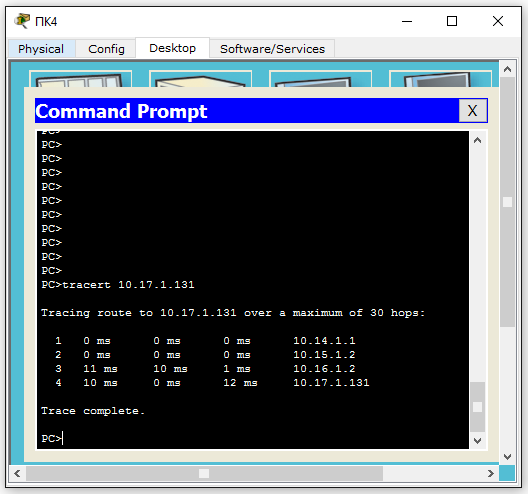Image resolution: width=528 pixels, height=494 pixels.
Task: Click the terminal scrollbar thumb
Action: [477, 407]
